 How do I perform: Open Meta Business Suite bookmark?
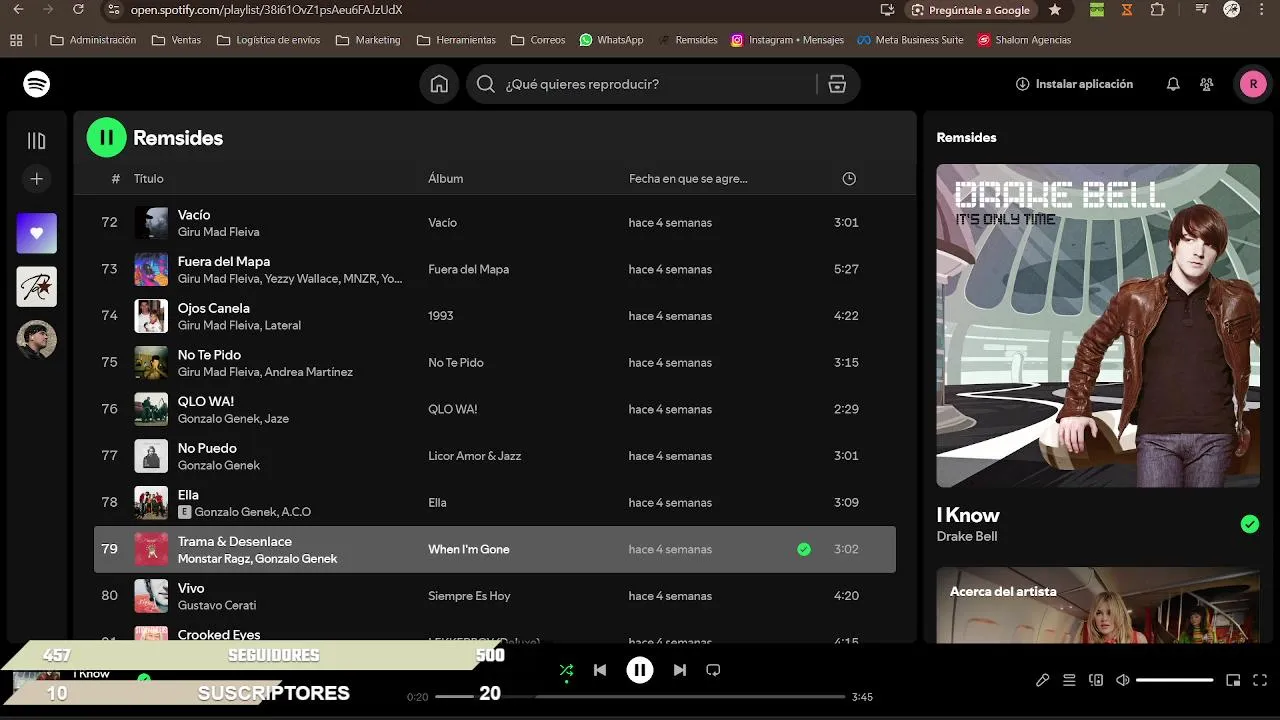[x=911, y=40]
